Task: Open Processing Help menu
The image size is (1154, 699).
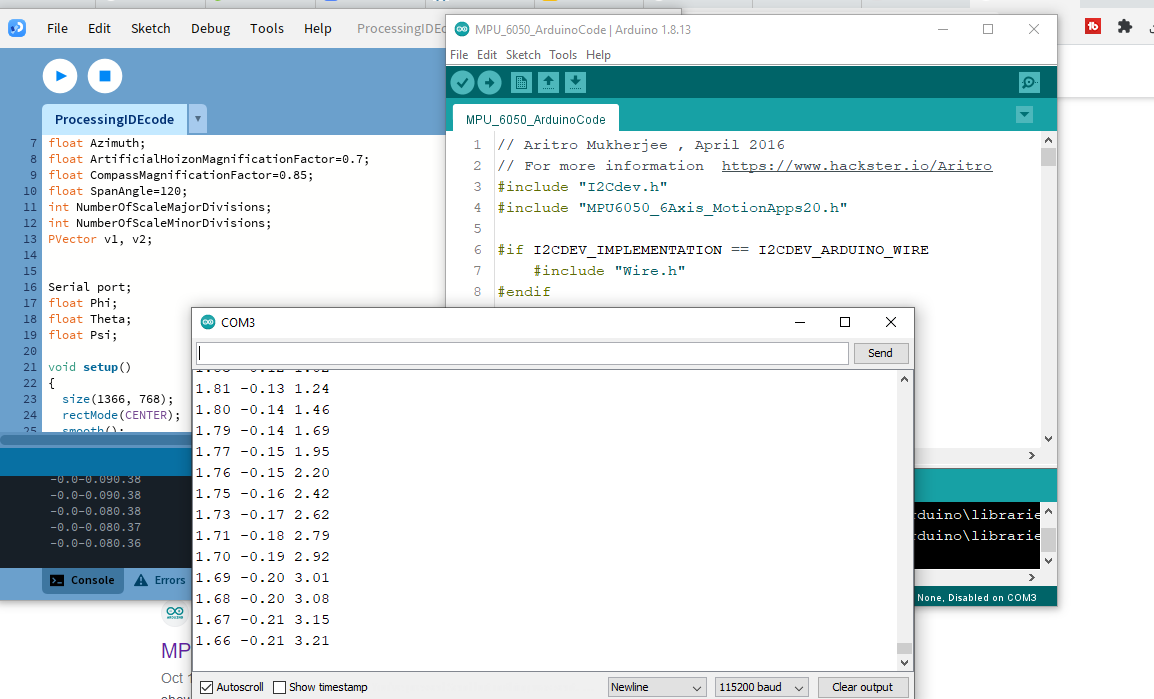Action: [x=318, y=29]
